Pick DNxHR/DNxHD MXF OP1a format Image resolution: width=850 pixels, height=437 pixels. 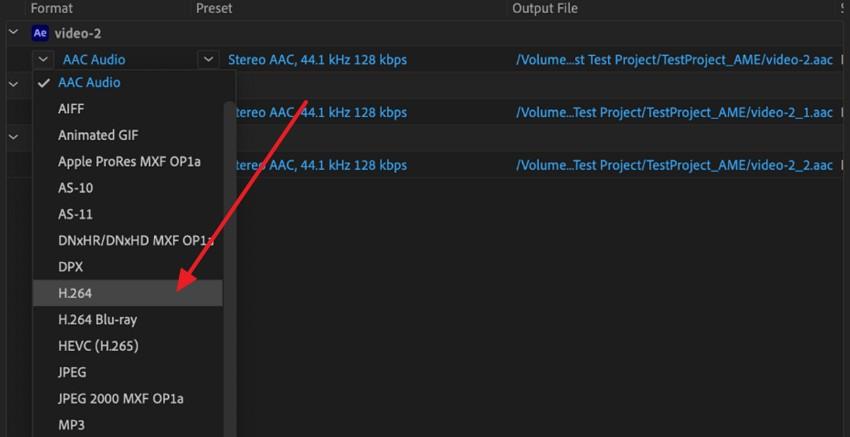coord(128,241)
